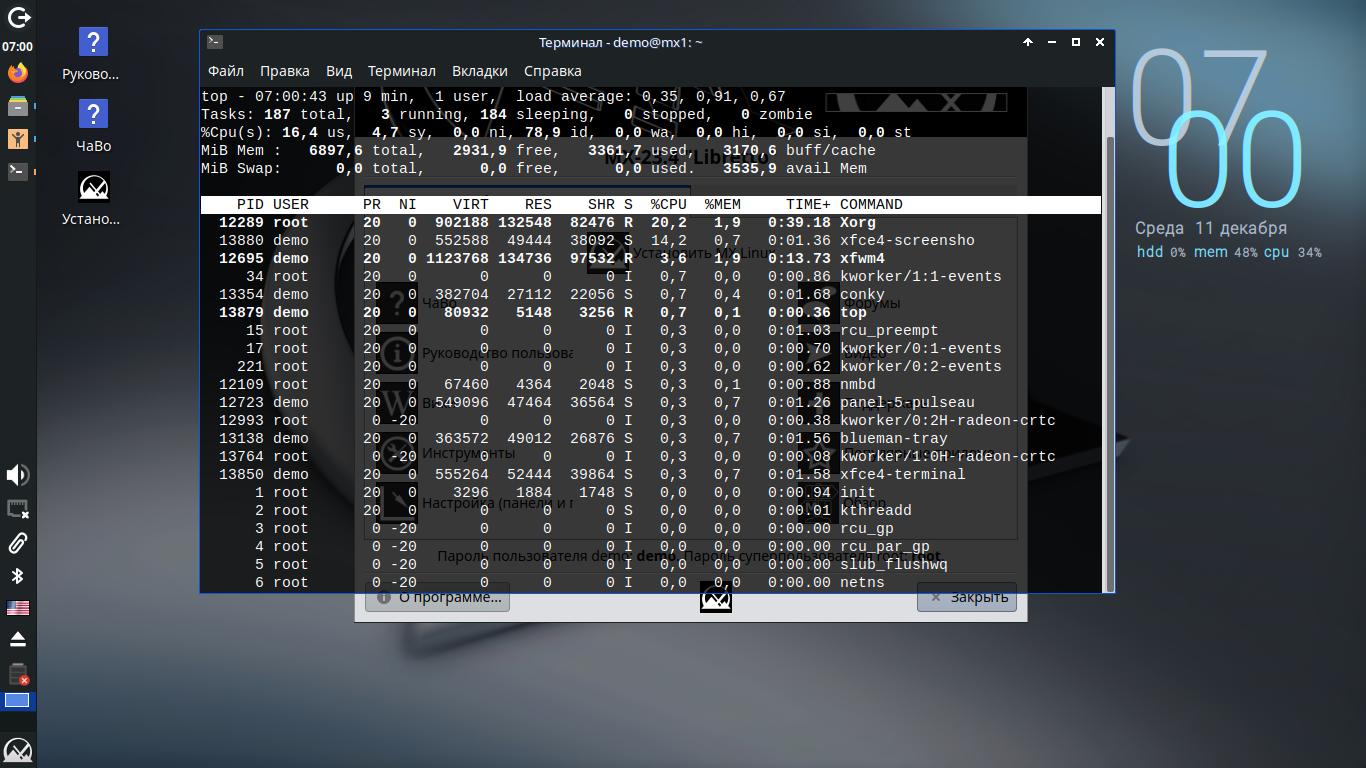Click the init process row
This screenshot has width=1366, height=768.
651,492
